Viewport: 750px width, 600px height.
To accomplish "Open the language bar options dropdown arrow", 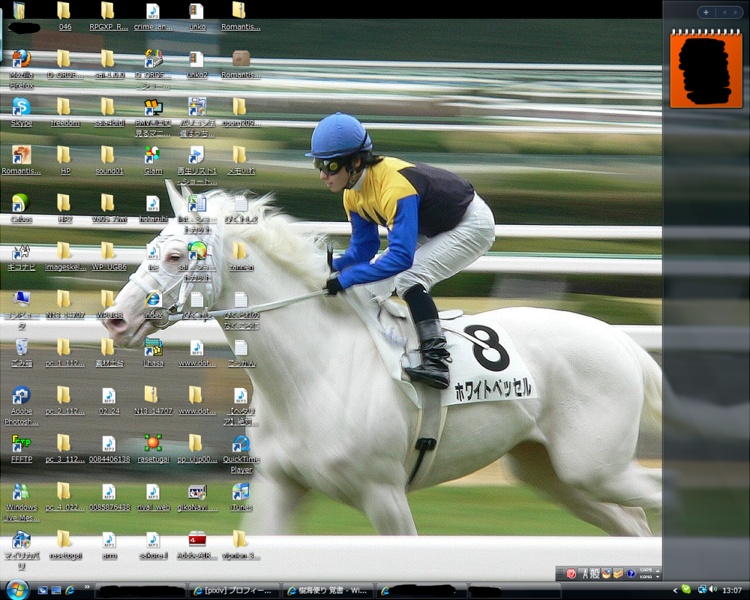I will pyautogui.click(x=658, y=577).
